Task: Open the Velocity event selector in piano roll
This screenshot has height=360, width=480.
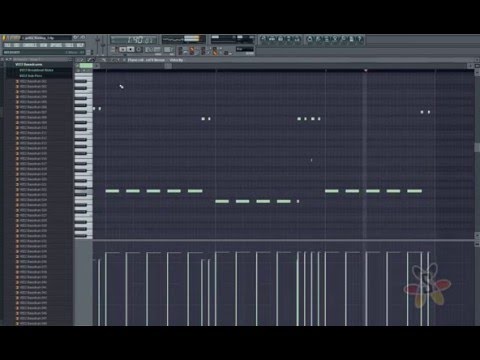Action: tap(176, 60)
